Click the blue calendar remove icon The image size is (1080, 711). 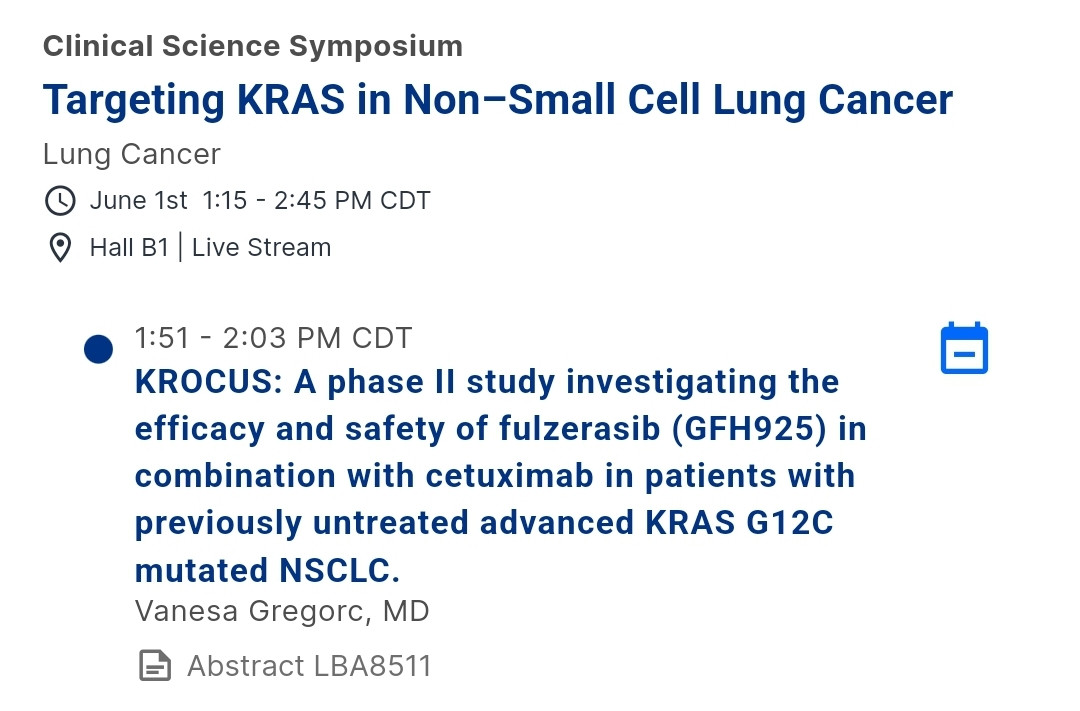coord(964,348)
